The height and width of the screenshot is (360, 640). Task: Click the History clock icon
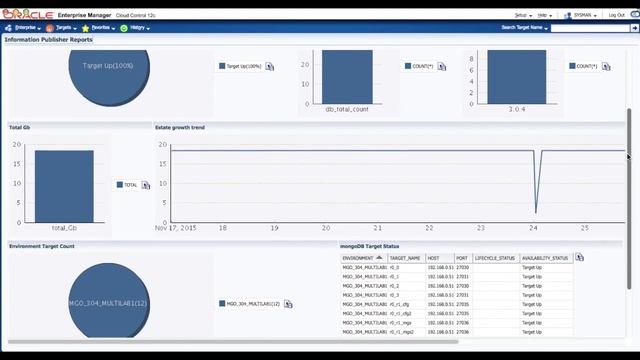124,28
